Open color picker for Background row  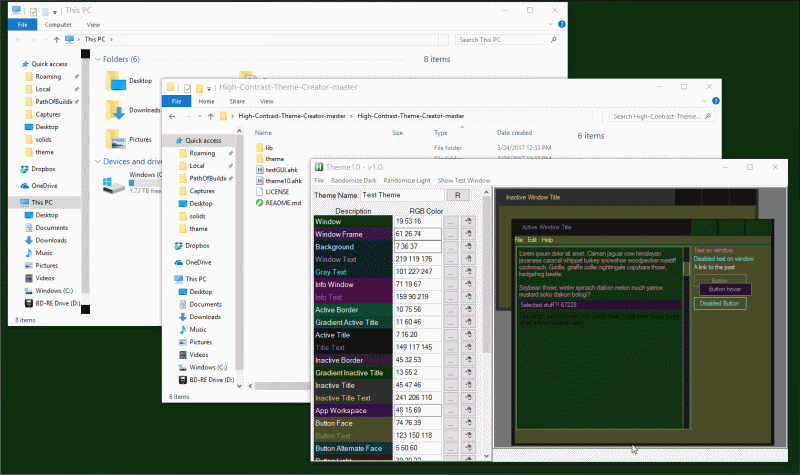(x=451, y=246)
